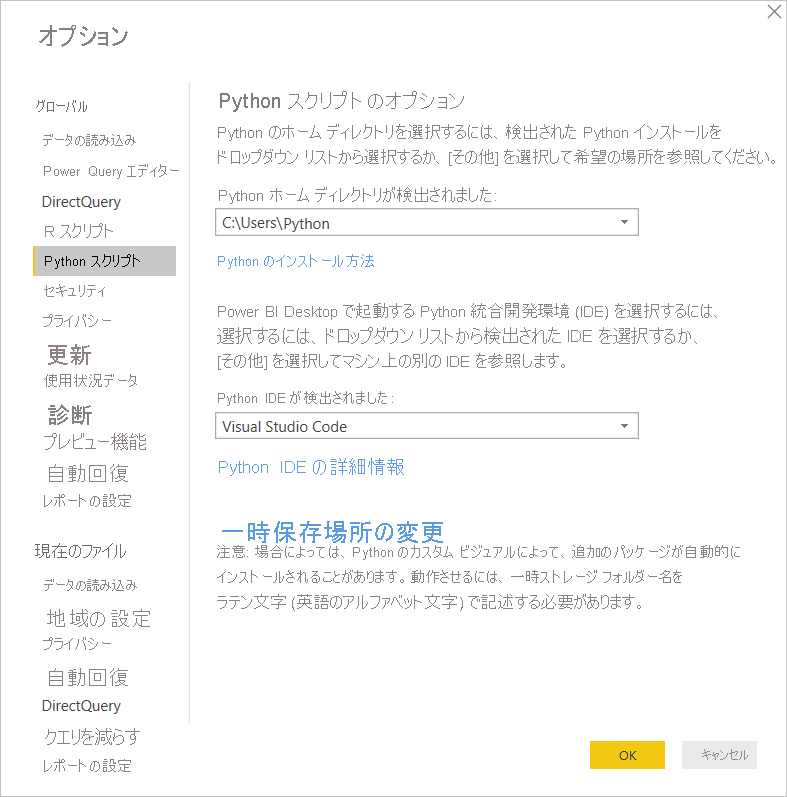Expand Python IDE dropdown arrow
The height and width of the screenshot is (797, 787).
[624, 426]
